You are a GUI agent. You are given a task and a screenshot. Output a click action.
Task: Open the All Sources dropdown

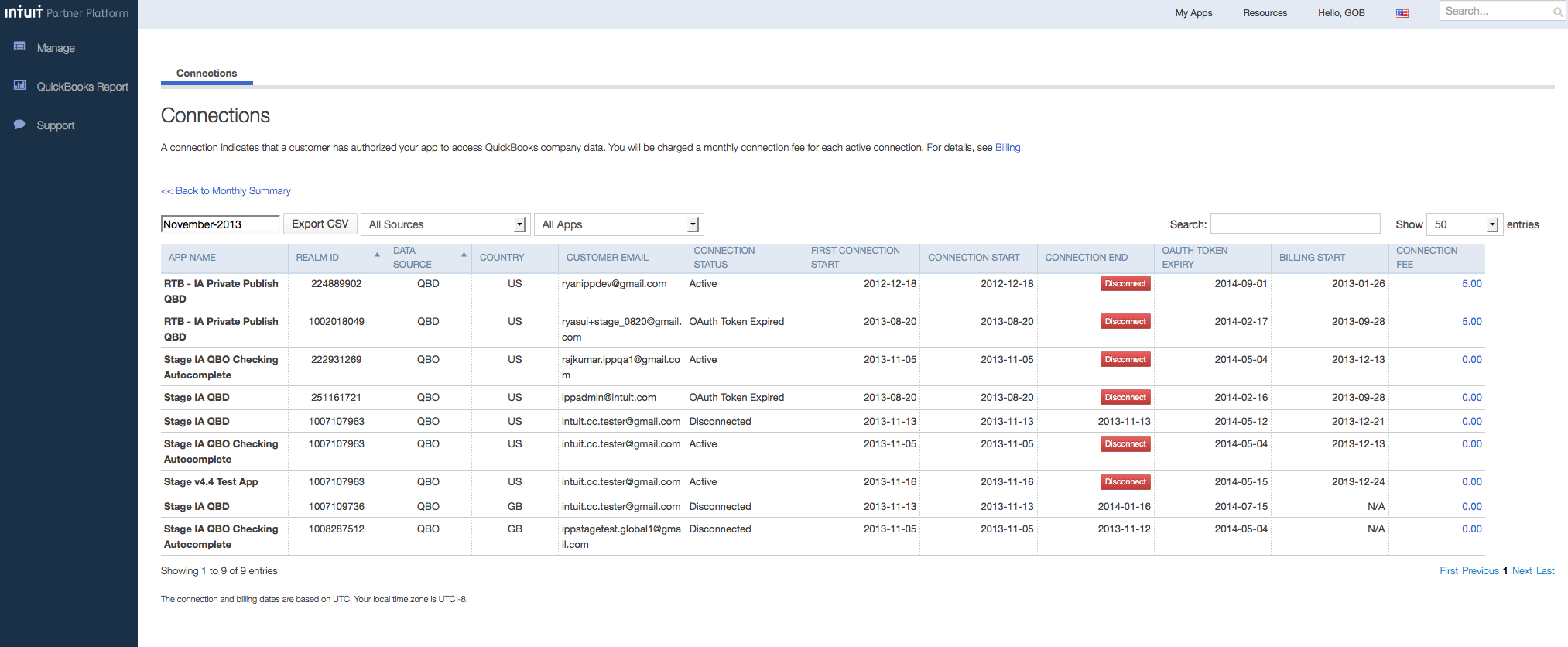[446, 224]
